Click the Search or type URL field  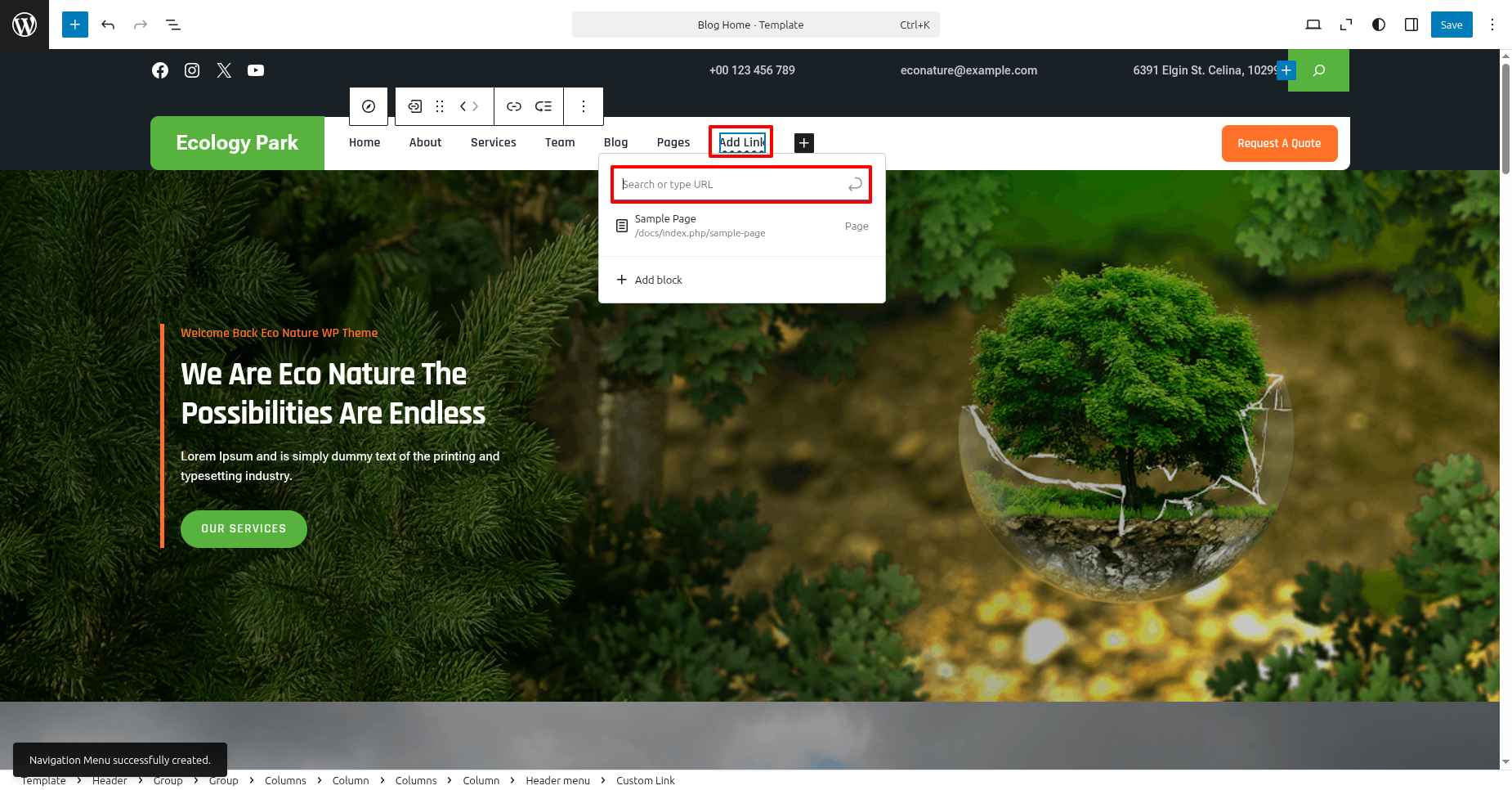(731, 185)
